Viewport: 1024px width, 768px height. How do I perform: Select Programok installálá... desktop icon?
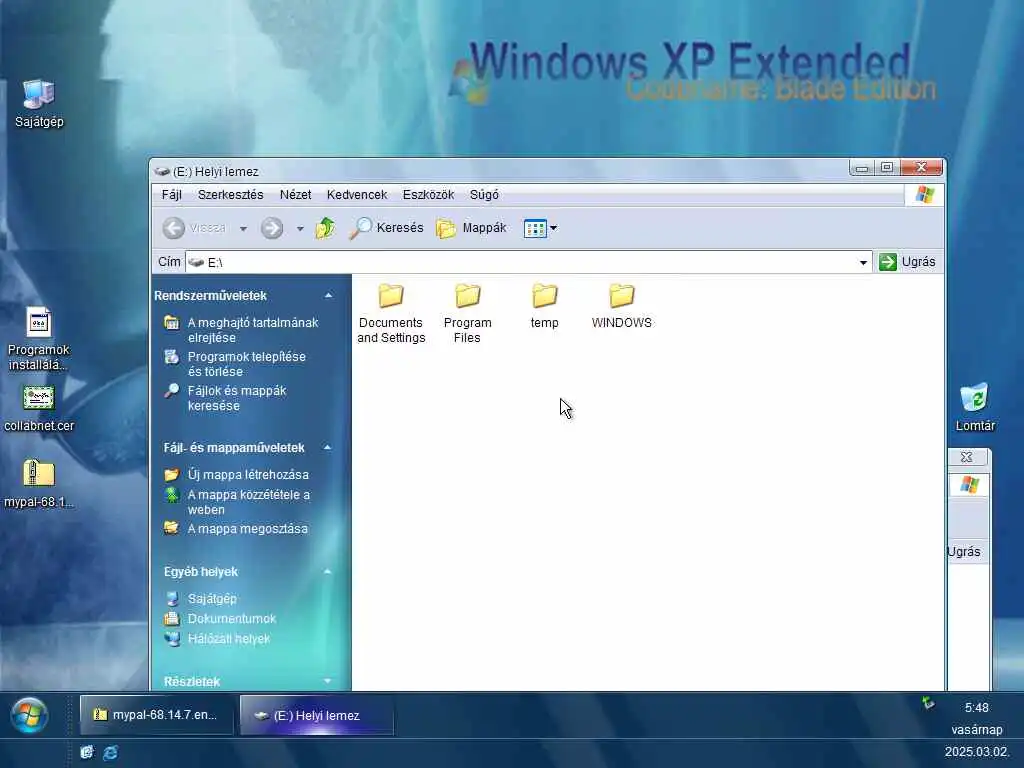39,339
